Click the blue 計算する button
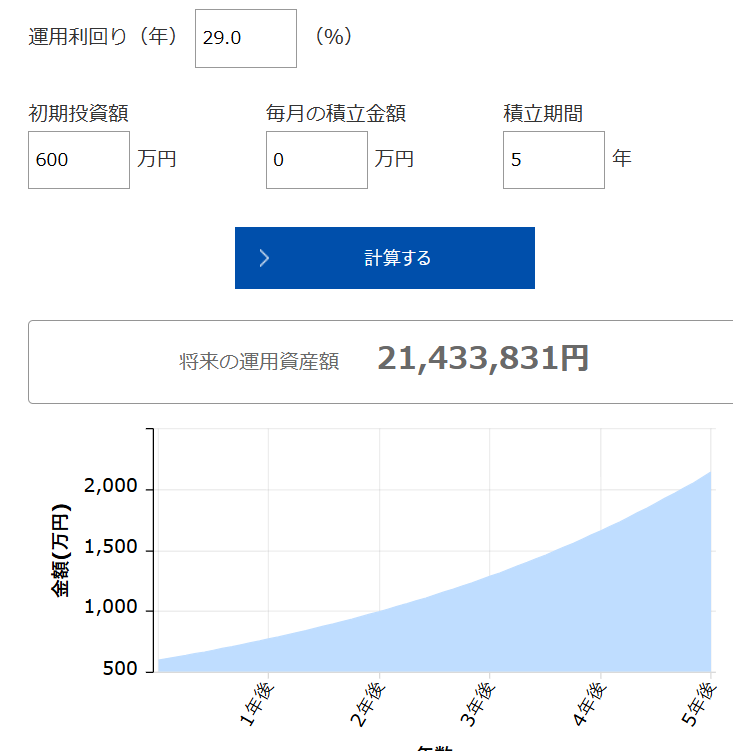This screenshot has width=733, height=751. coord(385,258)
